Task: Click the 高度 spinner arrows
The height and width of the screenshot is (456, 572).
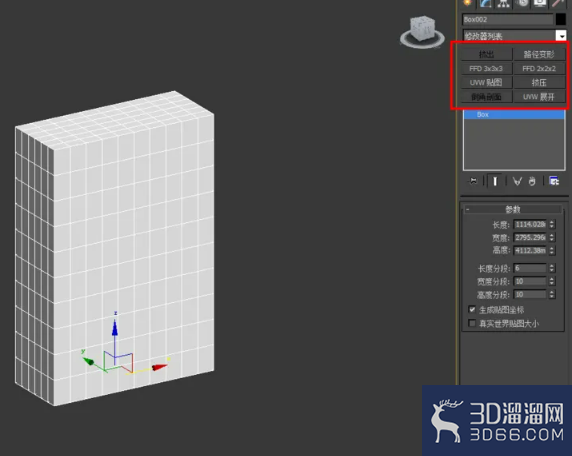Action: pos(552,250)
